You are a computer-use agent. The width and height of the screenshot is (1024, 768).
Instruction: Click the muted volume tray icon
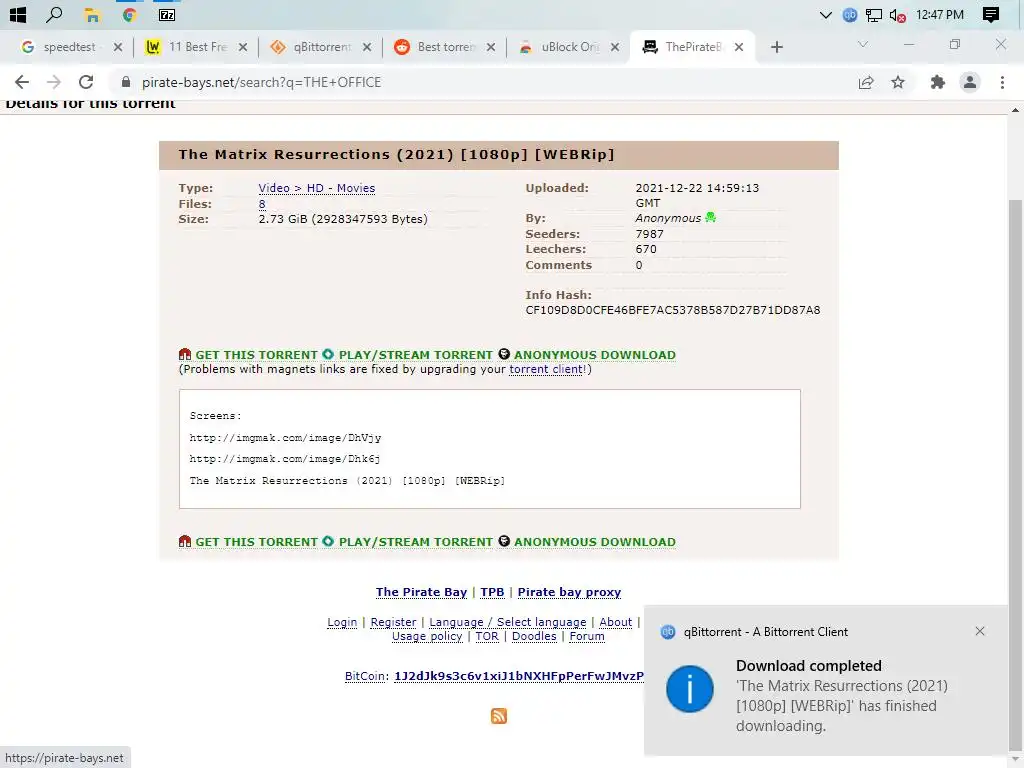897,16
